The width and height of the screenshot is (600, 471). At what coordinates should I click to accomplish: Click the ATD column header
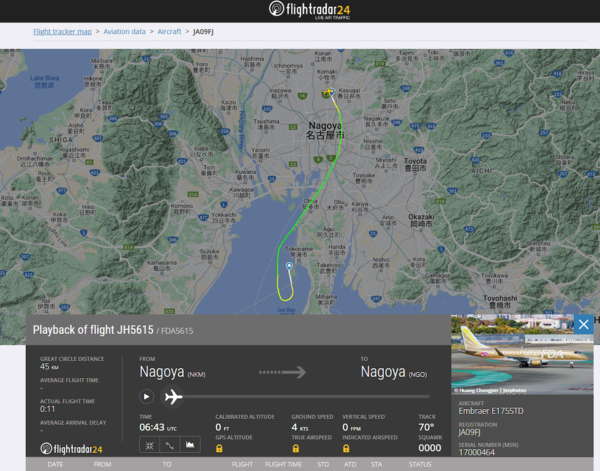tap(350, 464)
